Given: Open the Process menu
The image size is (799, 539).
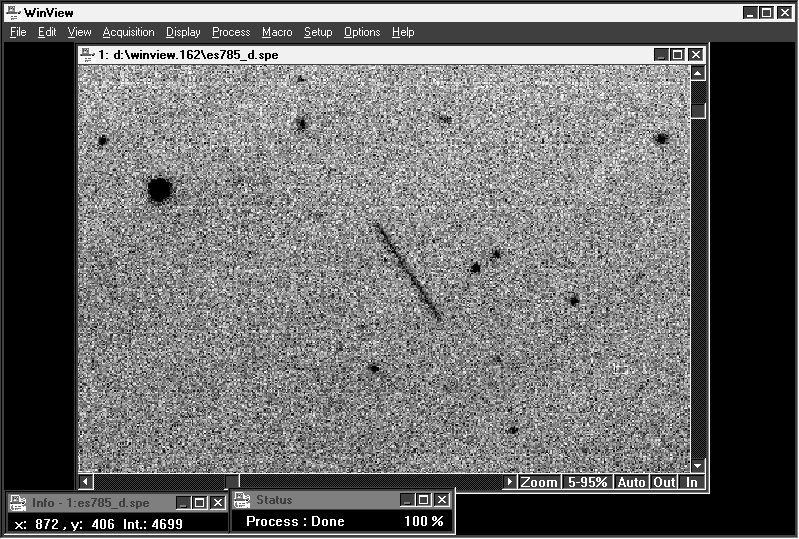Looking at the screenshot, I should [x=231, y=32].
